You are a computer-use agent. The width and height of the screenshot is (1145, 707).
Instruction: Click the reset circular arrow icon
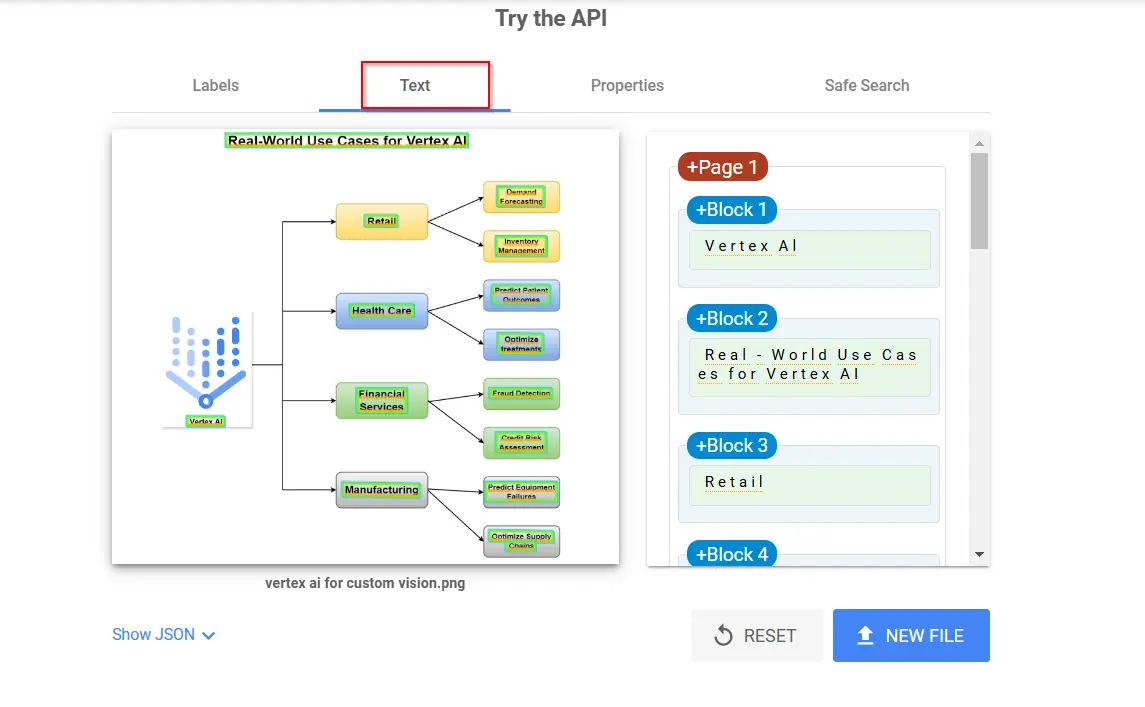[x=723, y=636]
